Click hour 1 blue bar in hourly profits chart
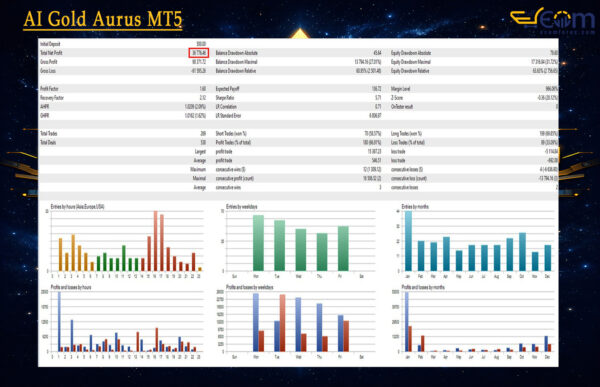The width and height of the screenshot is (600, 387). (x=59, y=322)
